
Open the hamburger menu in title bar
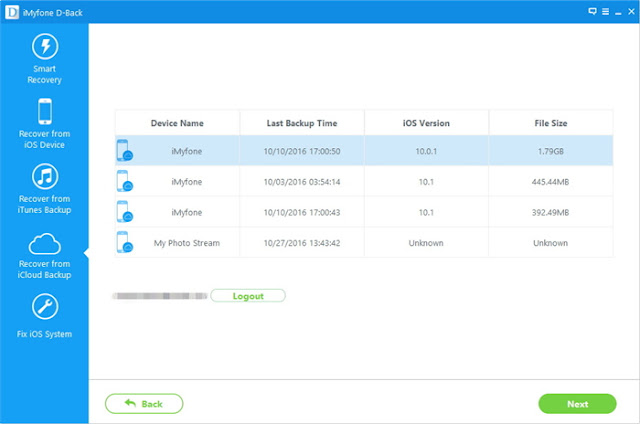[605, 11]
